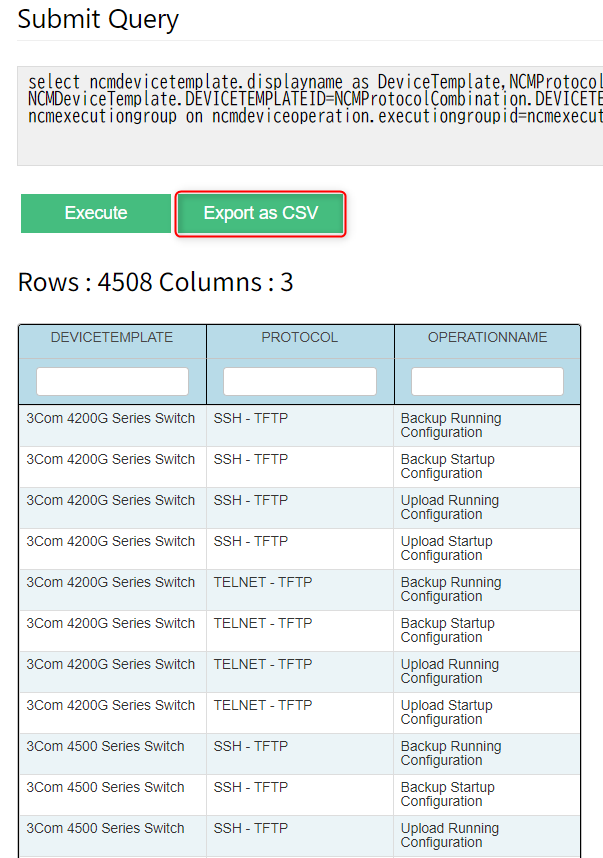Screen dimensions: 603x858
Task: Click the last visible 3Com 4500 Series Switch row
Action: (106, 829)
